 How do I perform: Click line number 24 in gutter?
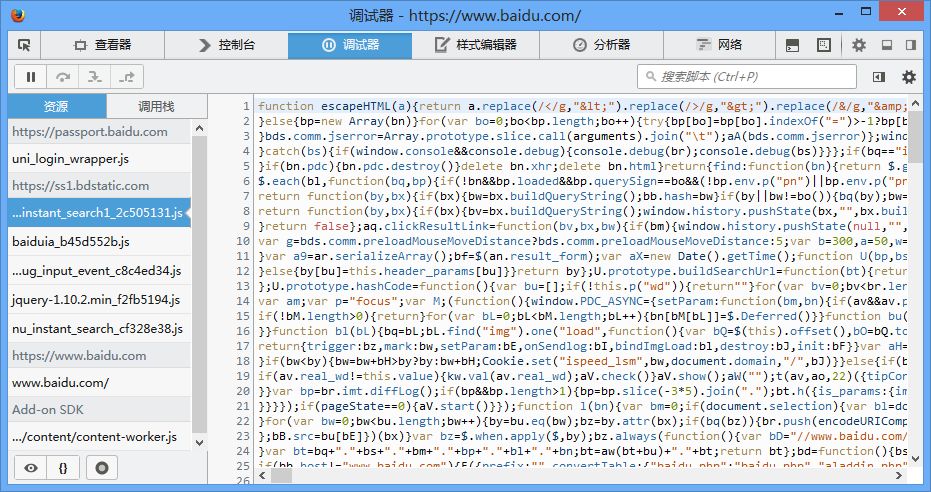tap(243, 451)
